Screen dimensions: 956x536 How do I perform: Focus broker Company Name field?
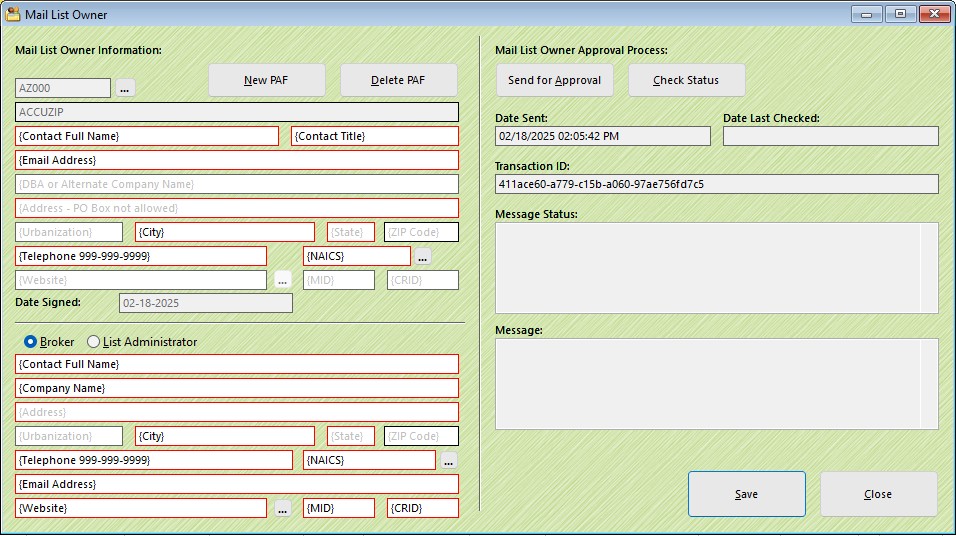[237, 388]
